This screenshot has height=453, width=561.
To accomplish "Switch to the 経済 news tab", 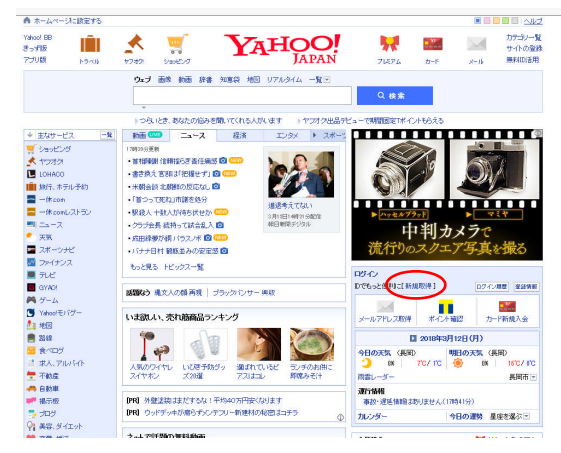I will point(240,135).
